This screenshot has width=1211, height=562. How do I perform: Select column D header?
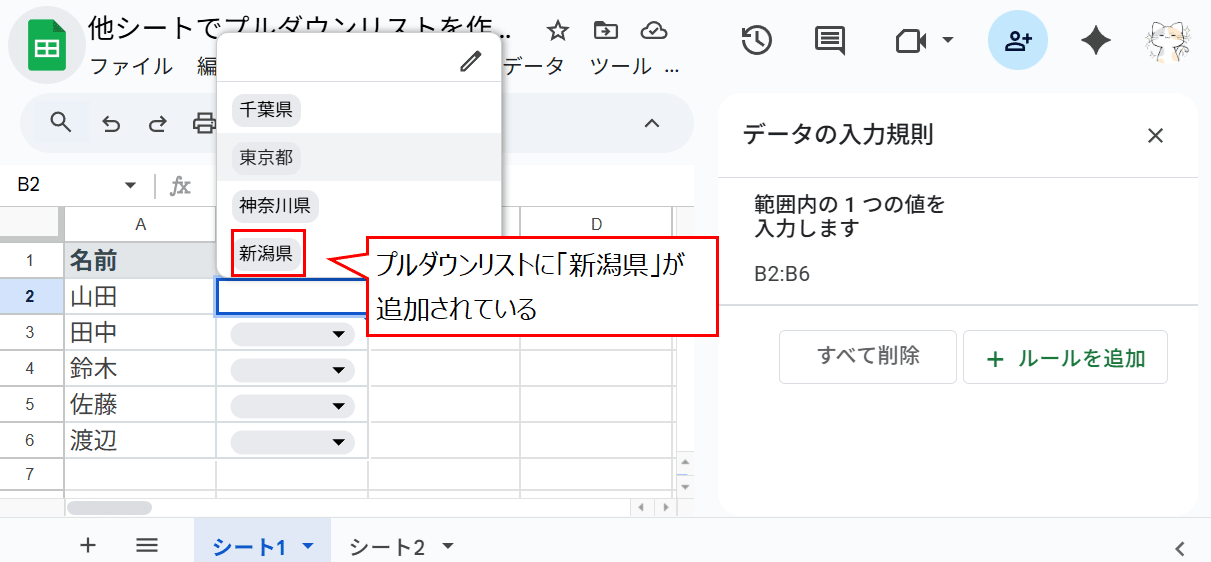[x=596, y=222]
